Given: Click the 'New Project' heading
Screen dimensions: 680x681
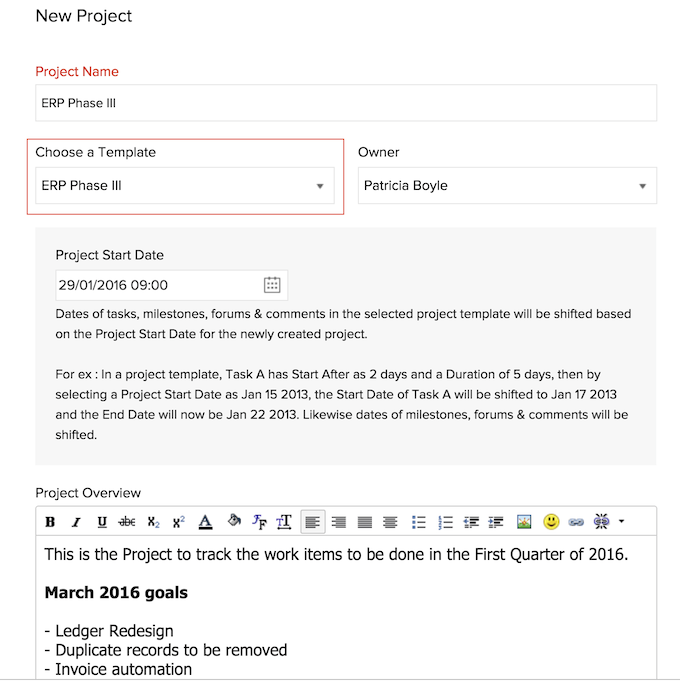Looking at the screenshot, I should [x=84, y=16].
